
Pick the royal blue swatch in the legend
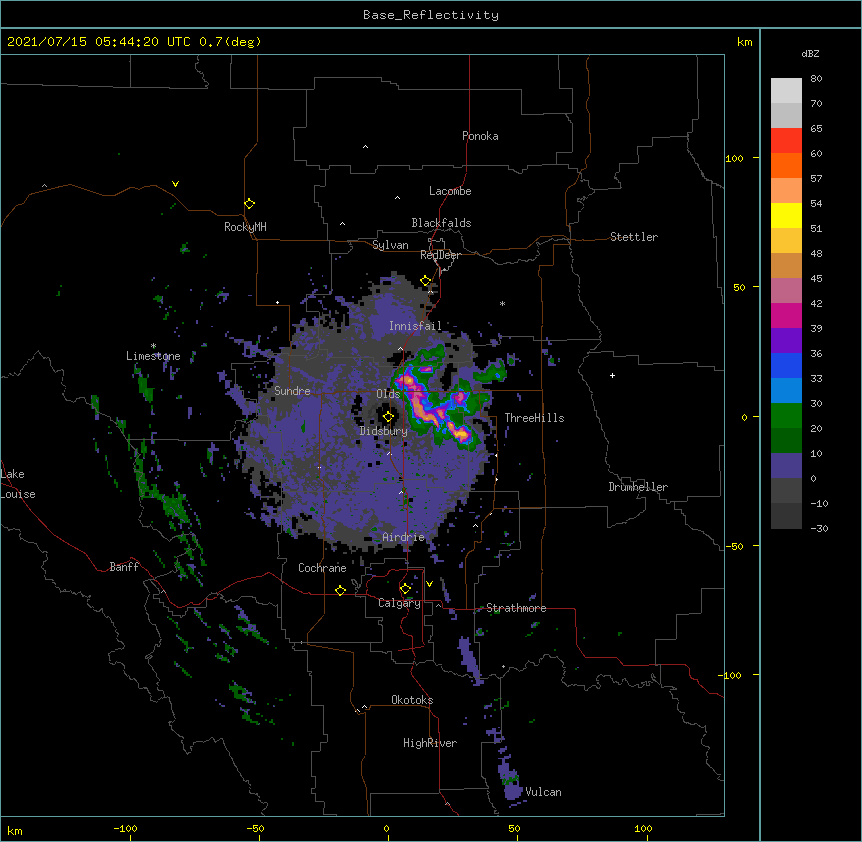786,365
